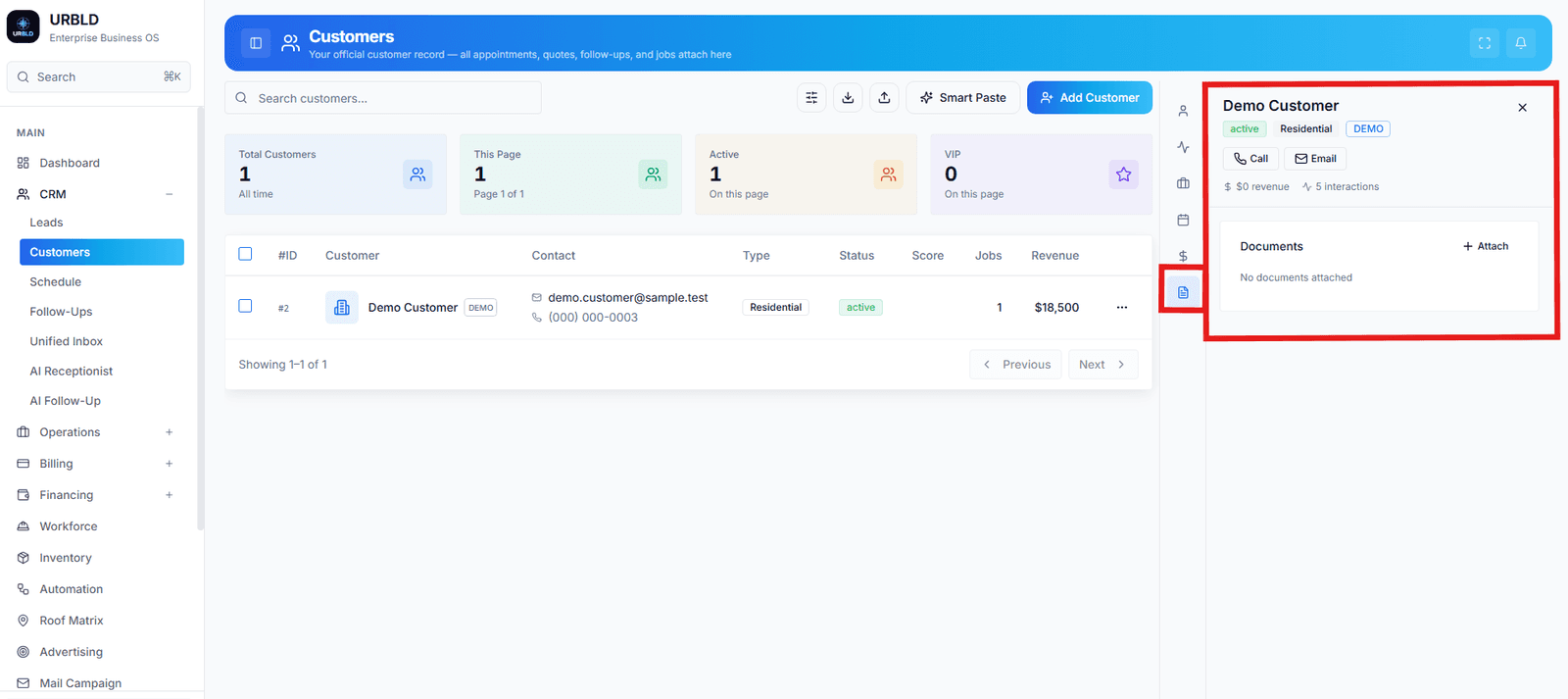Open Unified Inbox from sidebar
Image resolution: width=1568 pixels, height=699 pixels.
pos(66,341)
